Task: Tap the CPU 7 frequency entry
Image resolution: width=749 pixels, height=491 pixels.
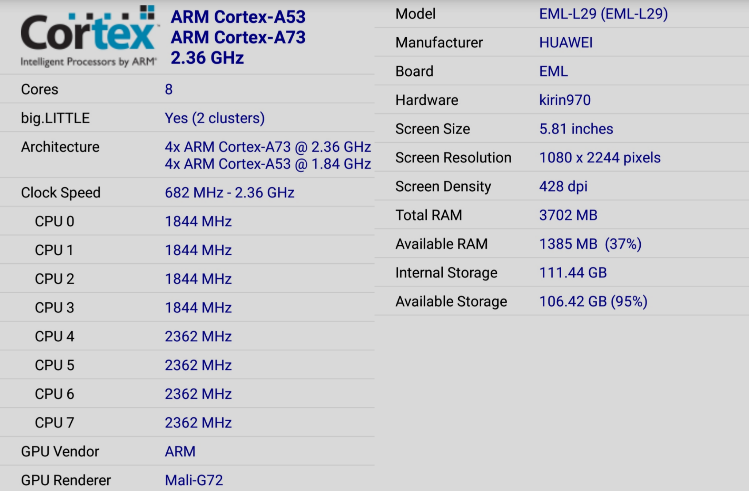Action: click(x=187, y=423)
